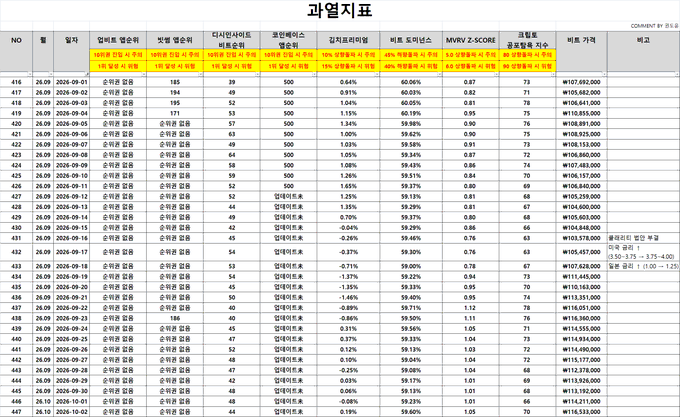Select the '5.0 상향돌파 시 주의' warning cell

tap(471, 55)
